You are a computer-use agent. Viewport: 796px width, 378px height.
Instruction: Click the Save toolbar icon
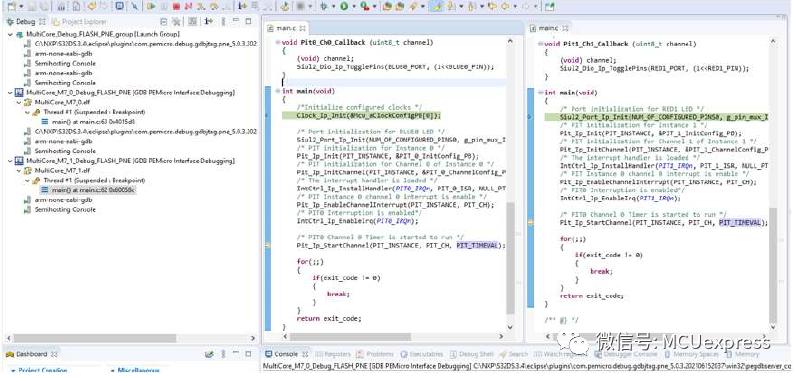[31, 7]
